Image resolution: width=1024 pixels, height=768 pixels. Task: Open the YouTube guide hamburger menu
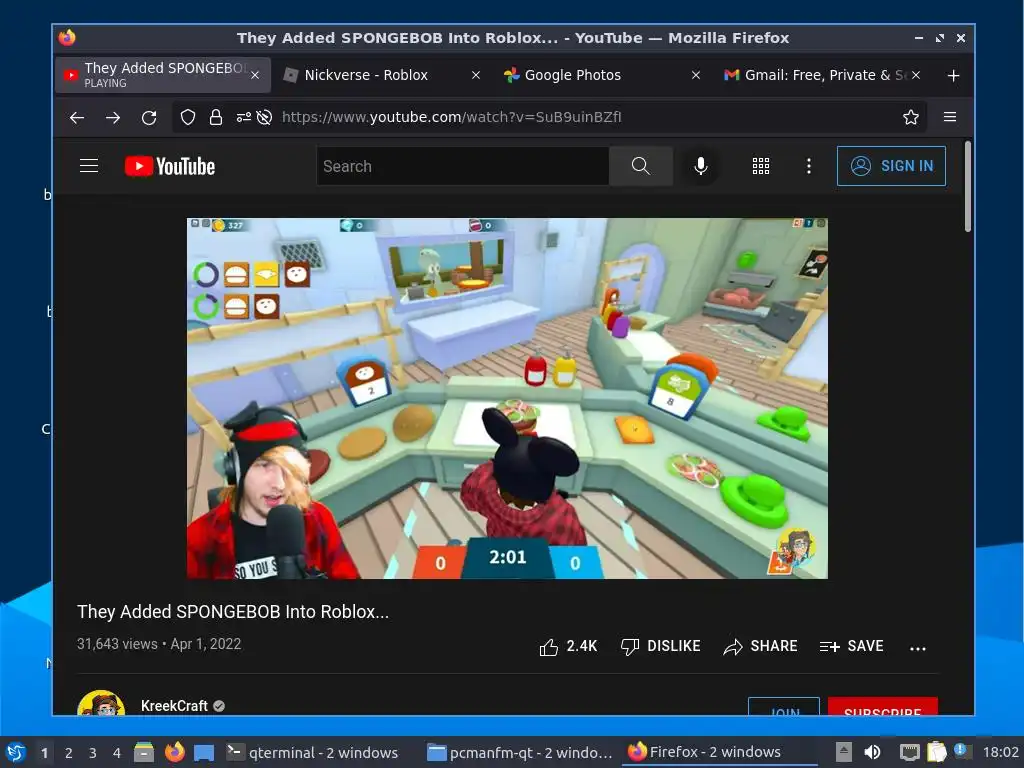point(89,166)
